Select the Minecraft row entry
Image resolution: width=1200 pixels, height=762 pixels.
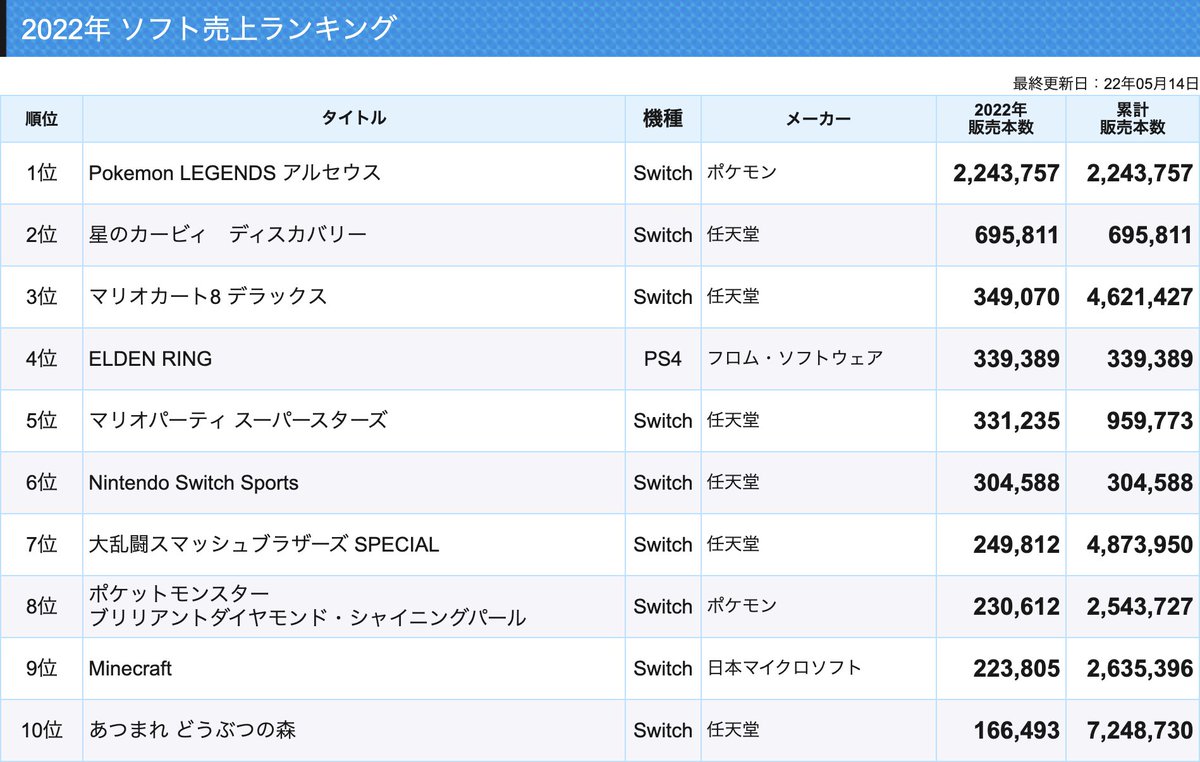pos(130,668)
